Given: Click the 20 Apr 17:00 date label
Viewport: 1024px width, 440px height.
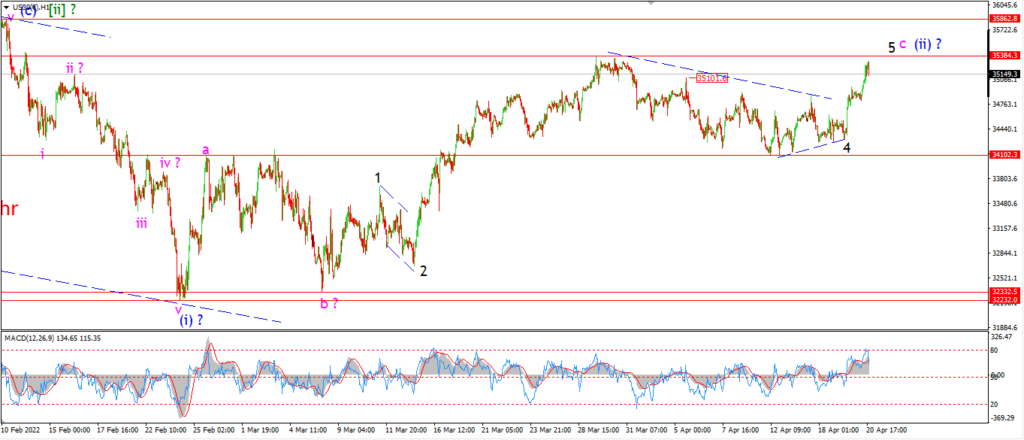Looking at the screenshot, I should 885,432.
